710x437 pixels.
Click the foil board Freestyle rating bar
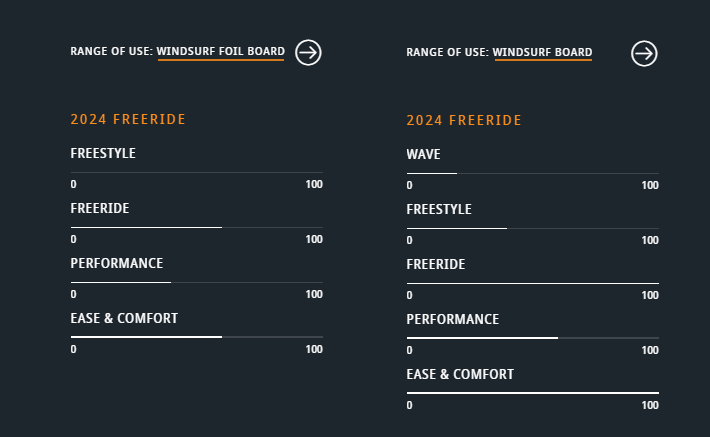click(197, 172)
